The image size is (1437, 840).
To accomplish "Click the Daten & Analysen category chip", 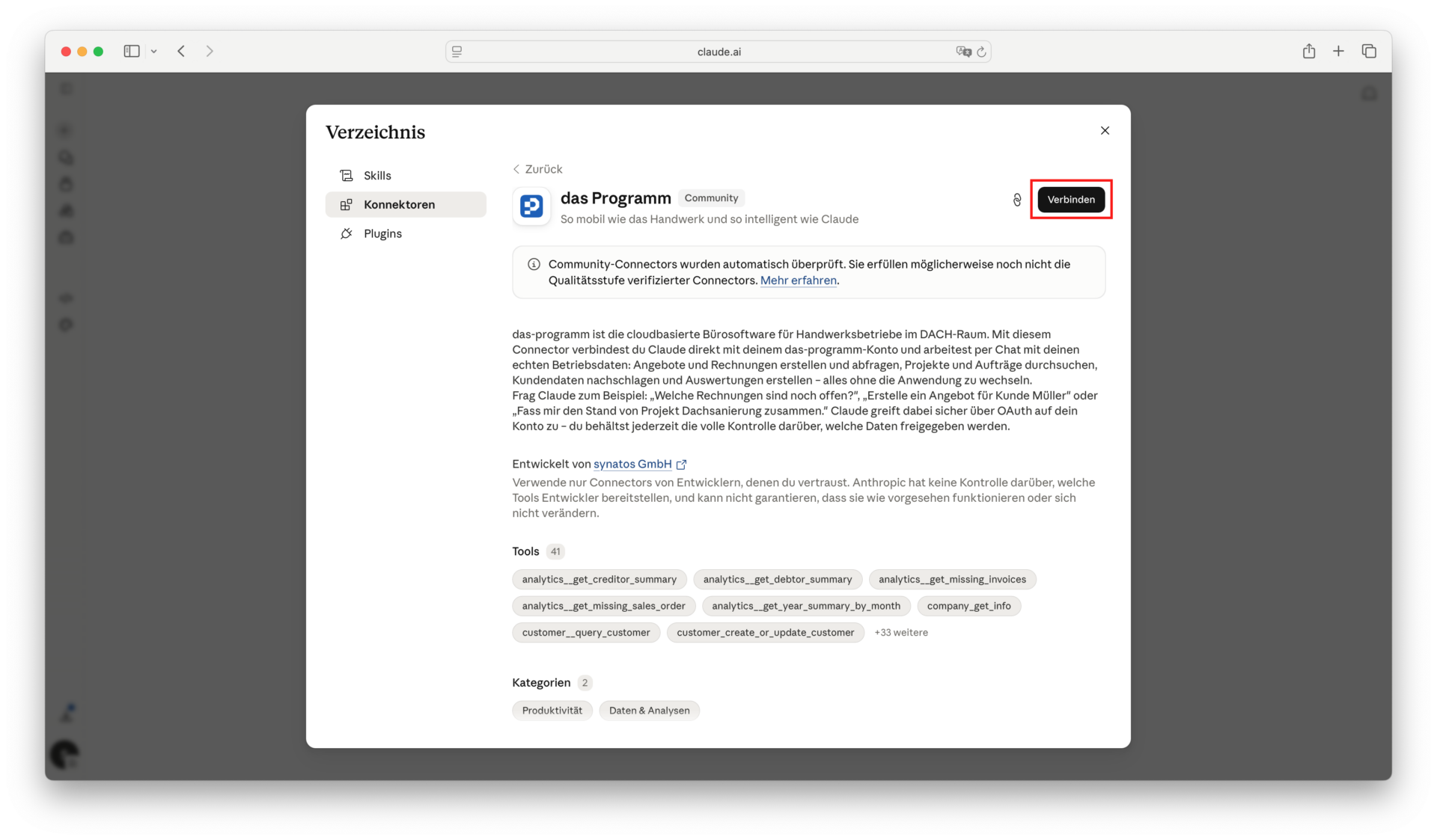I will click(x=650, y=710).
